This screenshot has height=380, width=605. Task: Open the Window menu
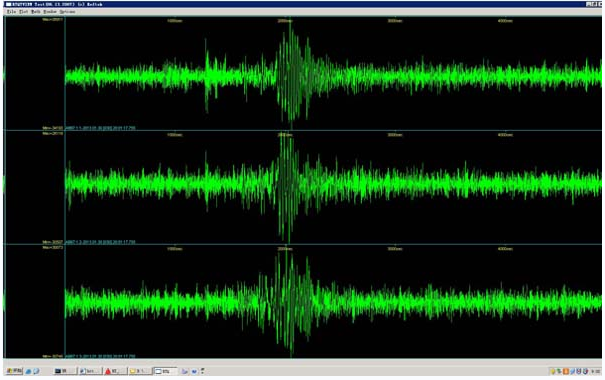click(x=50, y=12)
